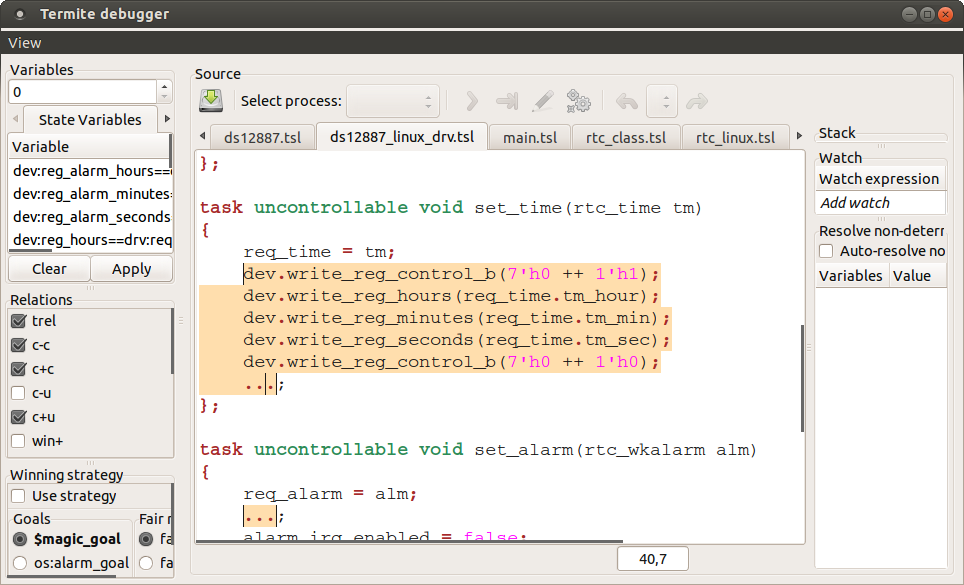Open the Select process dropdown
The width and height of the screenshot is (964, 585).
point(393,101)
